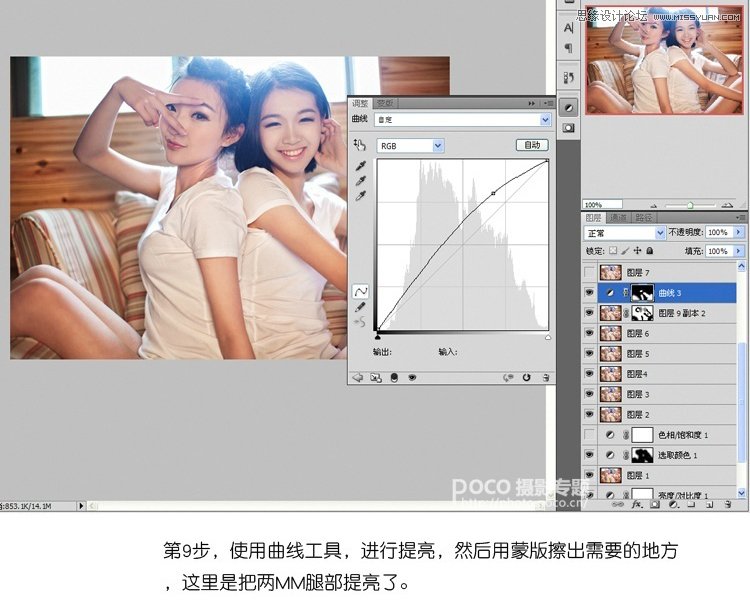
Task: Move the white point input slider
Action: 548,337
